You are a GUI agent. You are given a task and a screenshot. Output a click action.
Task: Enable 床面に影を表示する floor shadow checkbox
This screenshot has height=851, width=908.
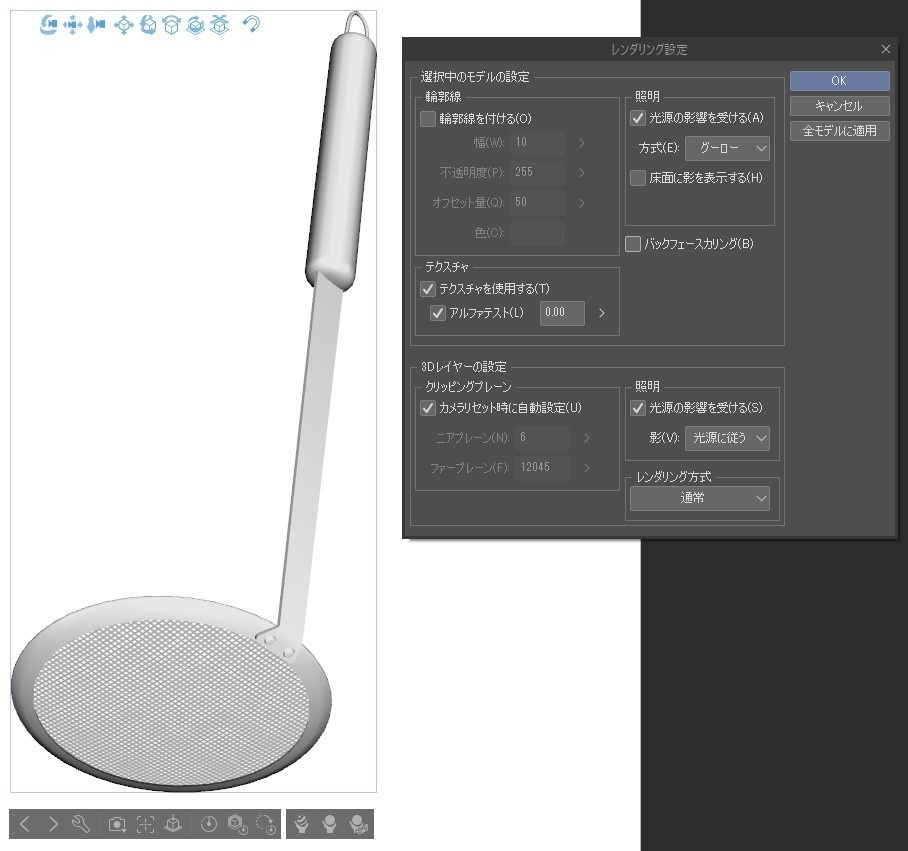(638, 178)
